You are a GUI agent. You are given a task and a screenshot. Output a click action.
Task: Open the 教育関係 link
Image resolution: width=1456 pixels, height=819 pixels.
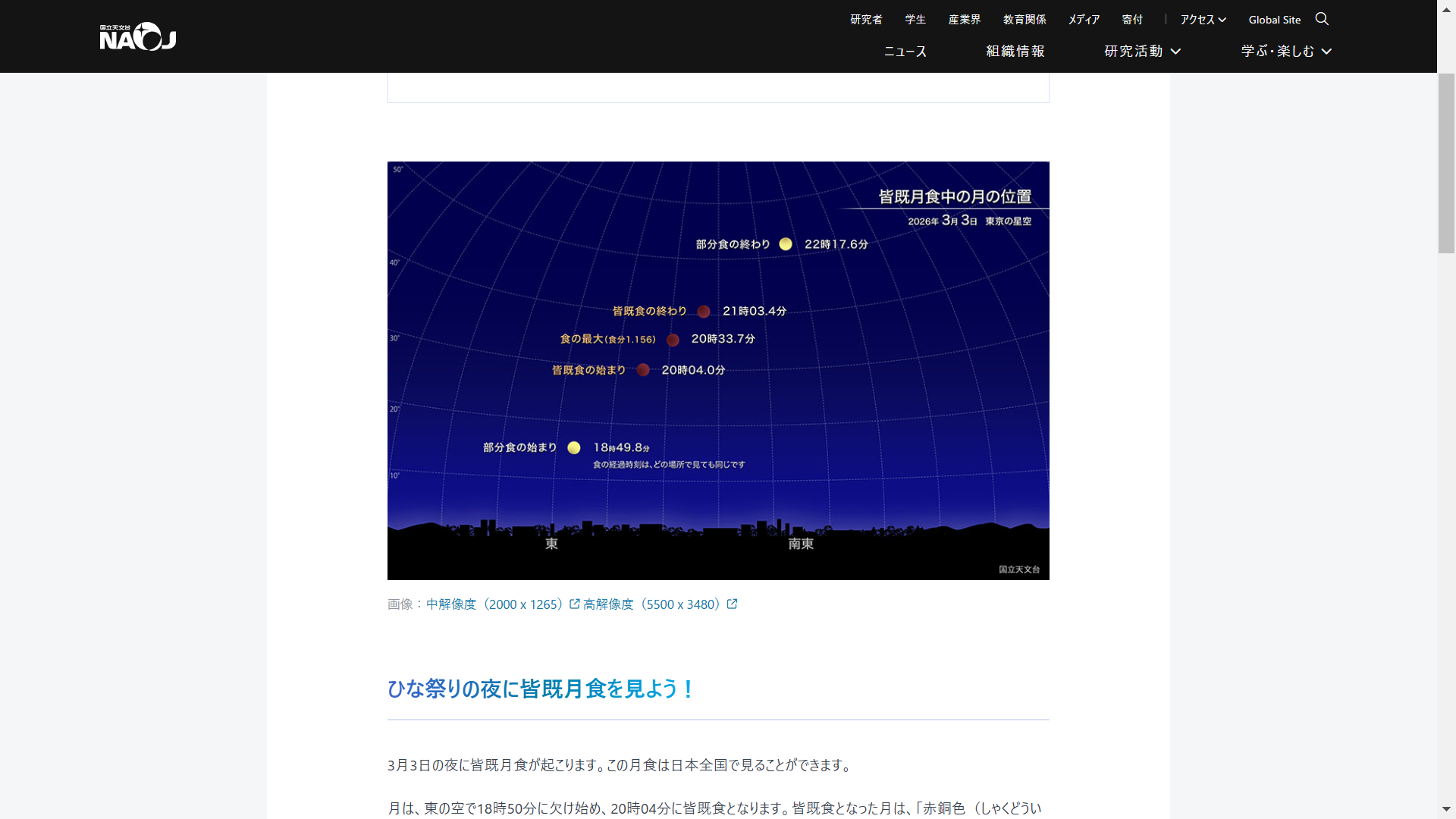tap(1025, 20)
